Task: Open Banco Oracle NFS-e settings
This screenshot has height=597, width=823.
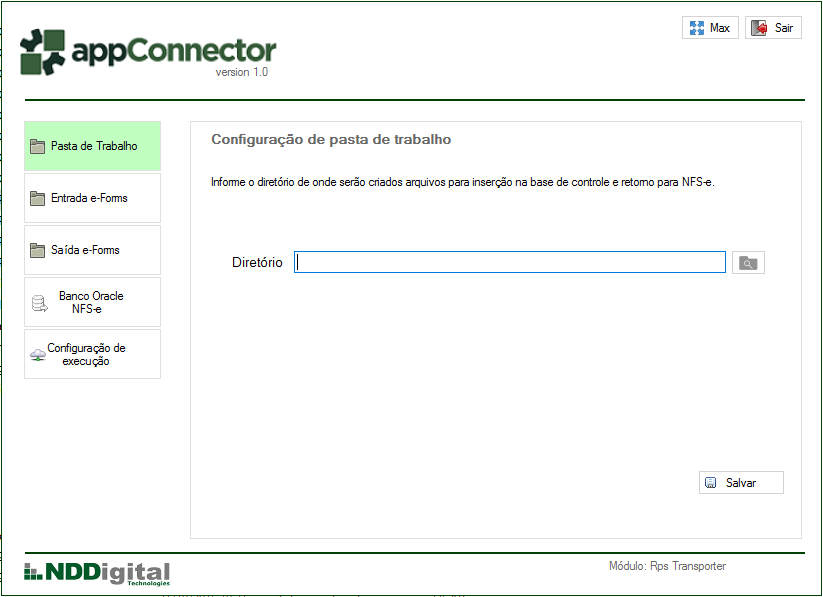Action: click(92, 302)
